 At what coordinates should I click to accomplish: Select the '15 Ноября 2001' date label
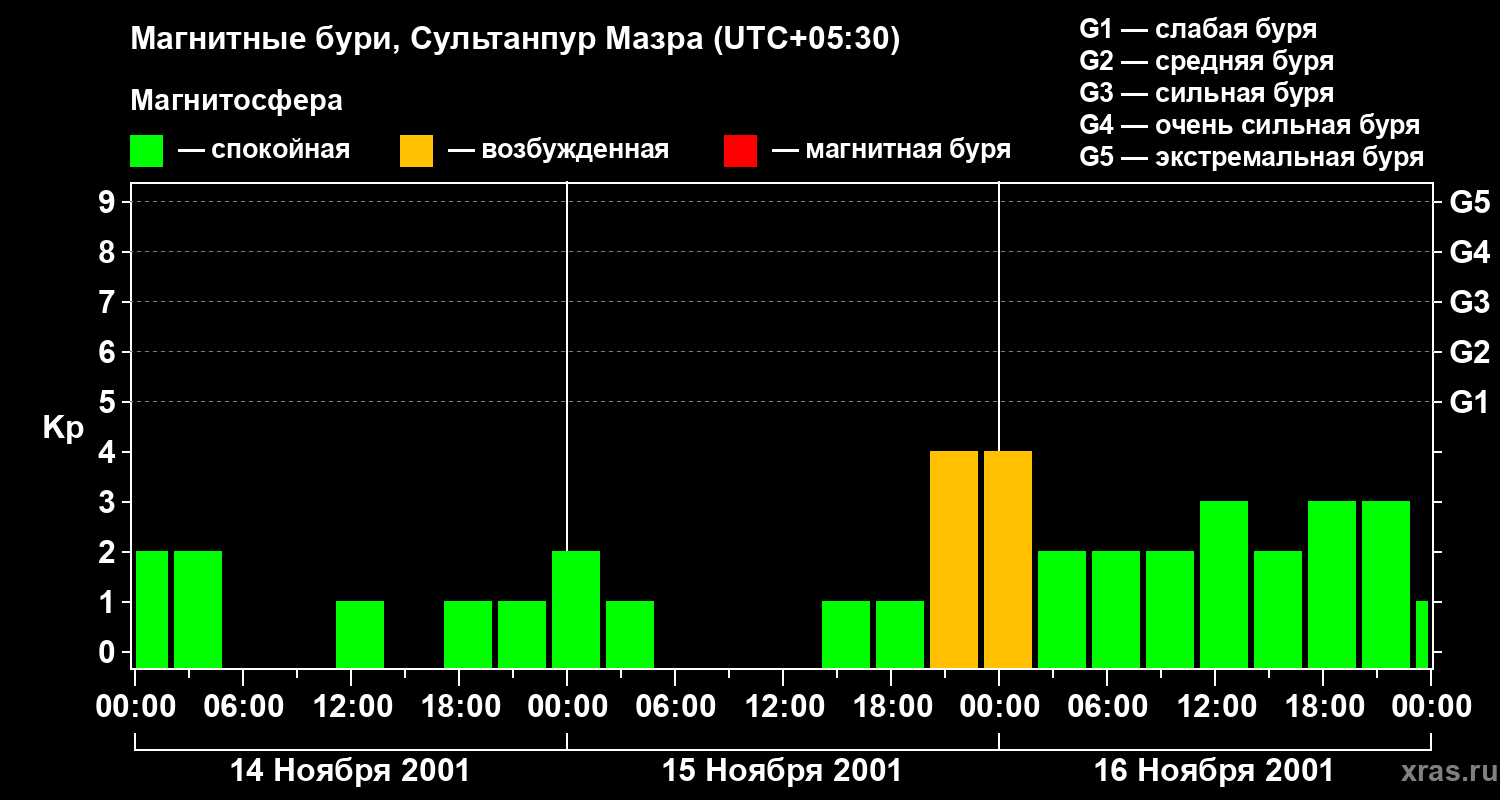[782, 771]
